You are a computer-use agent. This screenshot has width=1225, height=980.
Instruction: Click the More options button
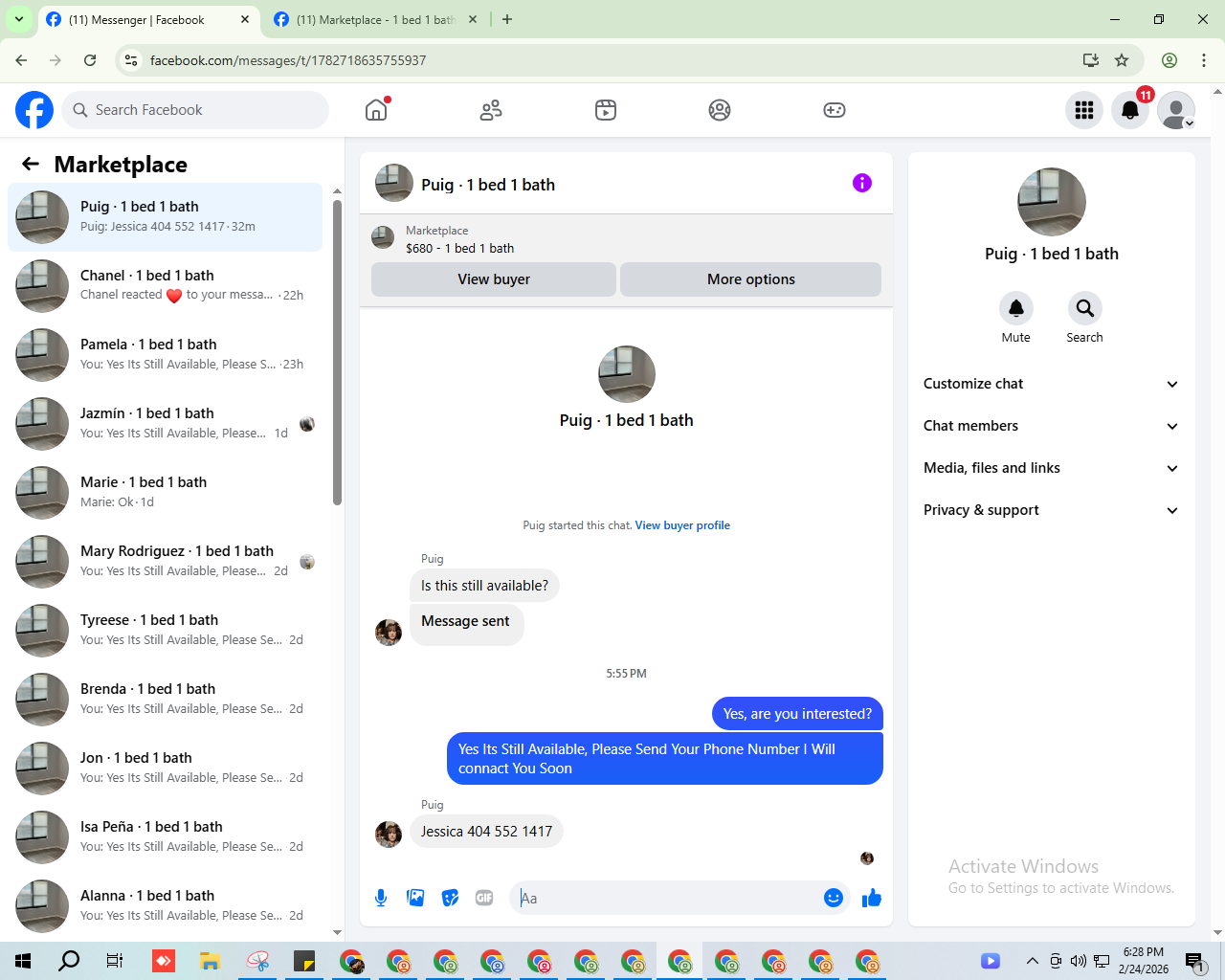point(751,279)
